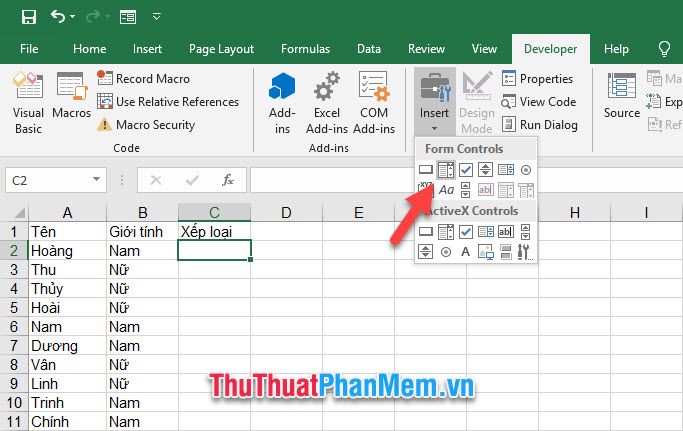Open the Undo history dropdown arrow
Image resolution: width=683 pixels, height=431 pixels.
[72, 17]
